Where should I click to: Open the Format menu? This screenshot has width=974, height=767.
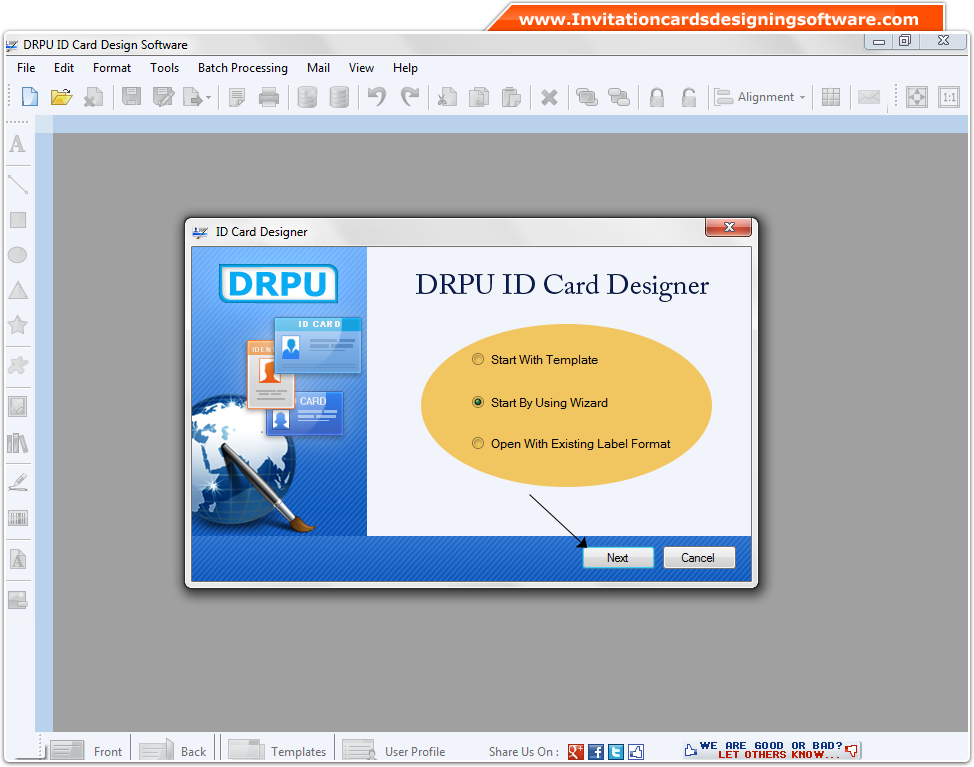tap(112, 68)
